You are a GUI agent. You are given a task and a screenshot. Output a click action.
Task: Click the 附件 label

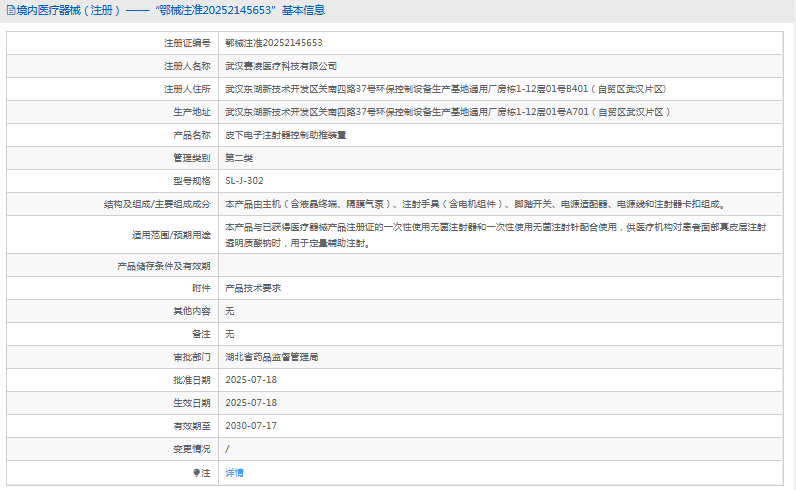(201, 288)
